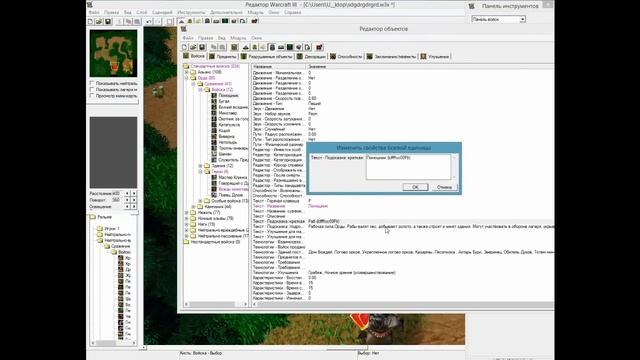
Task: Click active Object Editor icon in Object Editor toolbar
Action: 272,47
